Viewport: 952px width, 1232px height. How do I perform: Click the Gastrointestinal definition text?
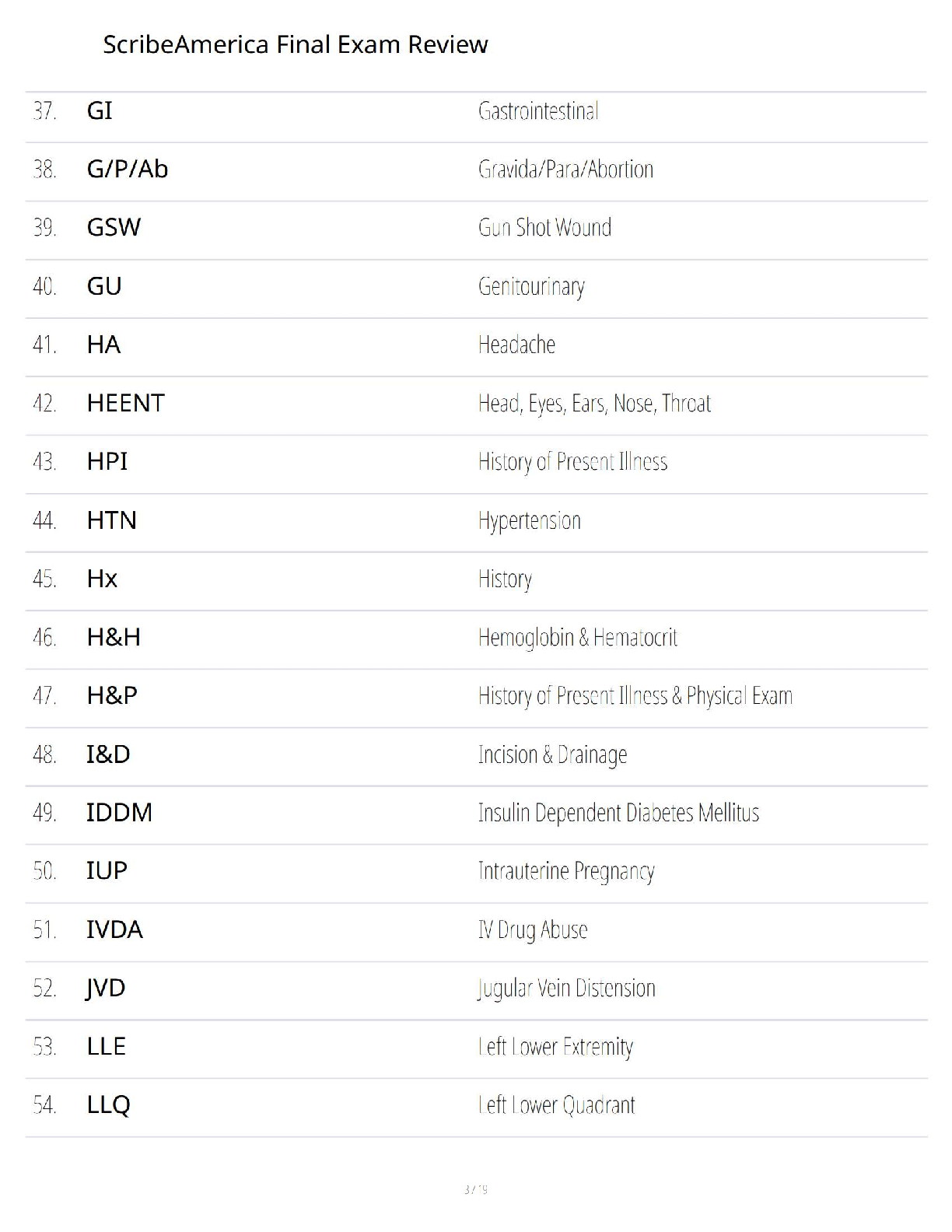tap(538, 111)
